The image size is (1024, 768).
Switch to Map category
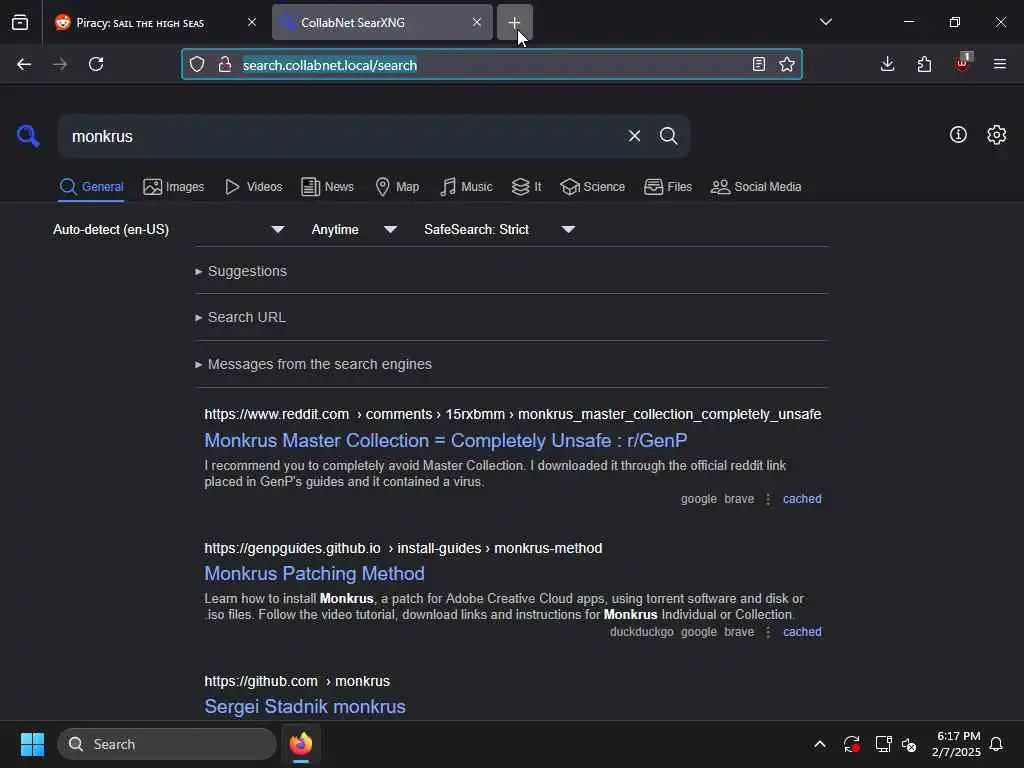click(397, 187)
